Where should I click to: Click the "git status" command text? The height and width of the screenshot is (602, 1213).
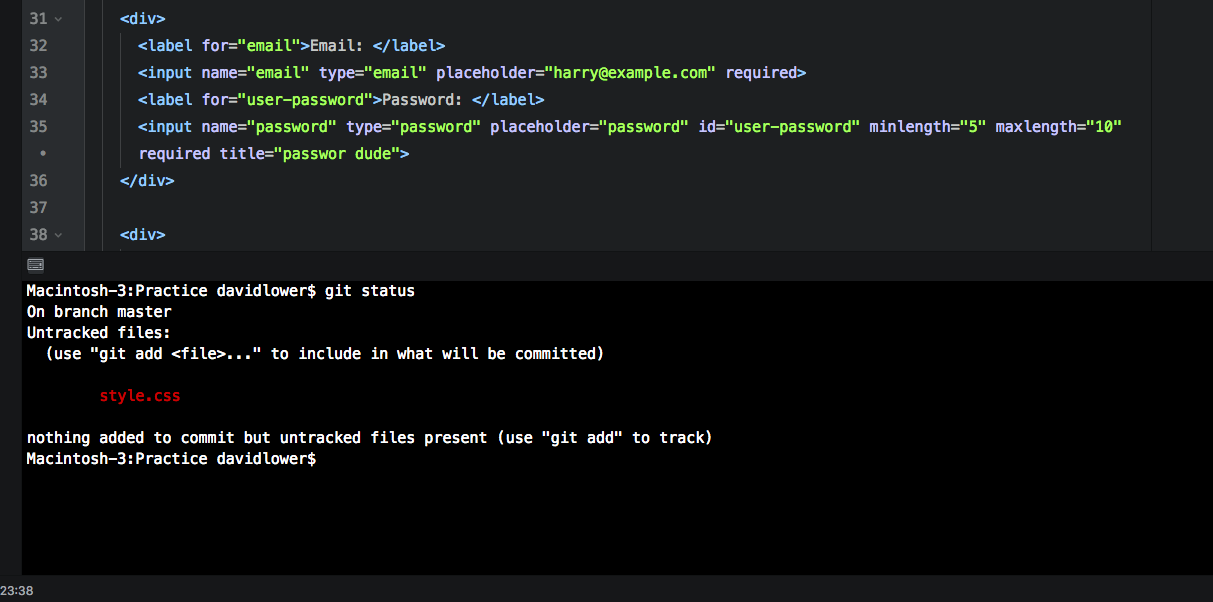click(x=369, y=291)
